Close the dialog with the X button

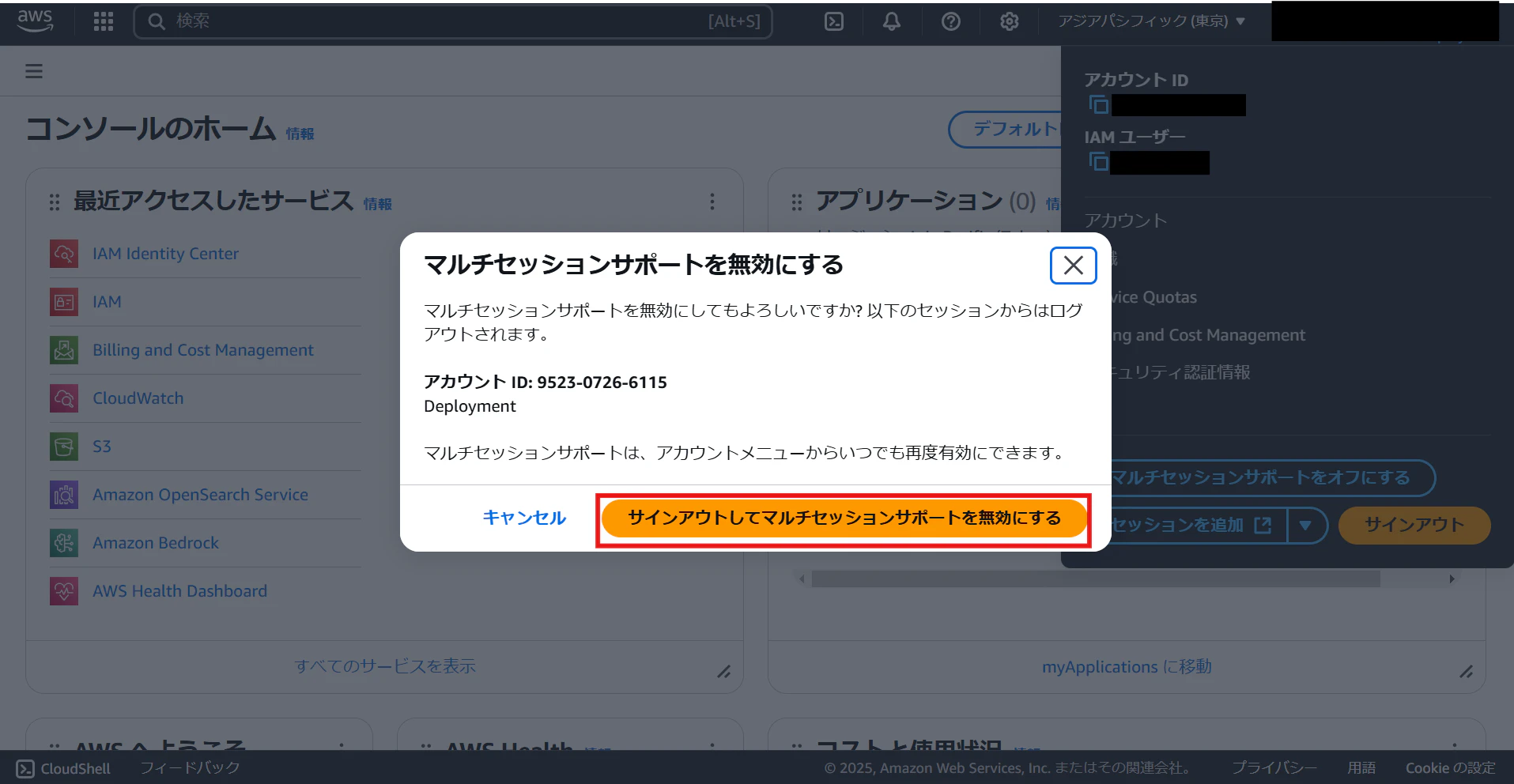pos(1073,265)
